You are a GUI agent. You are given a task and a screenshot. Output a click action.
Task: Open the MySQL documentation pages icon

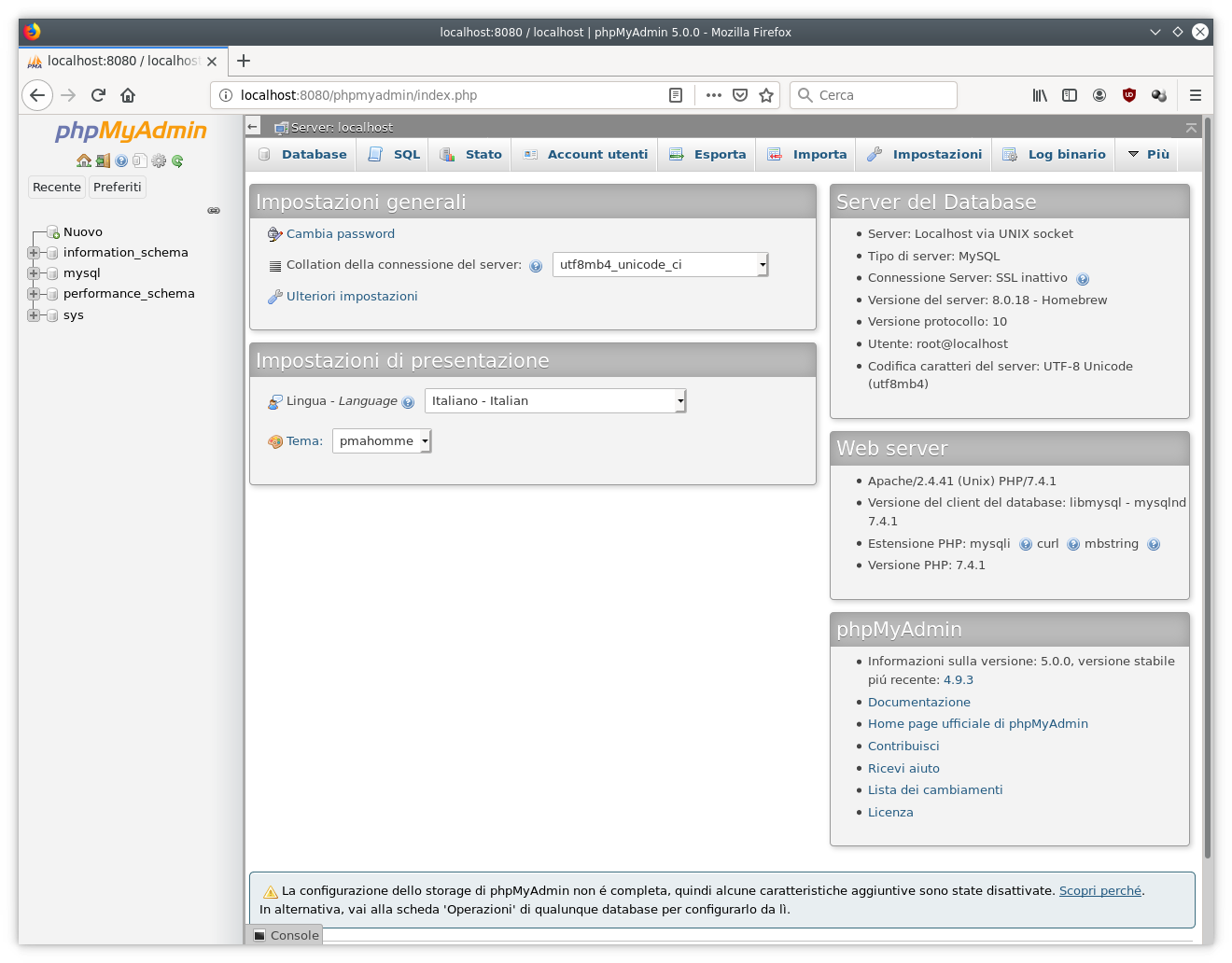[140, 160]
